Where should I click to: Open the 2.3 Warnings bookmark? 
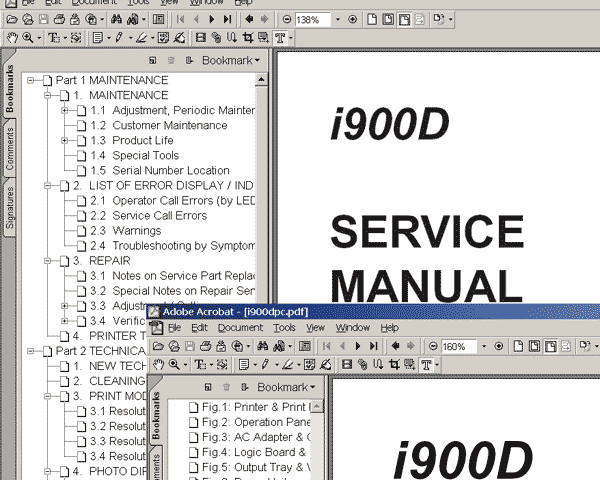[x=126, y=230]
